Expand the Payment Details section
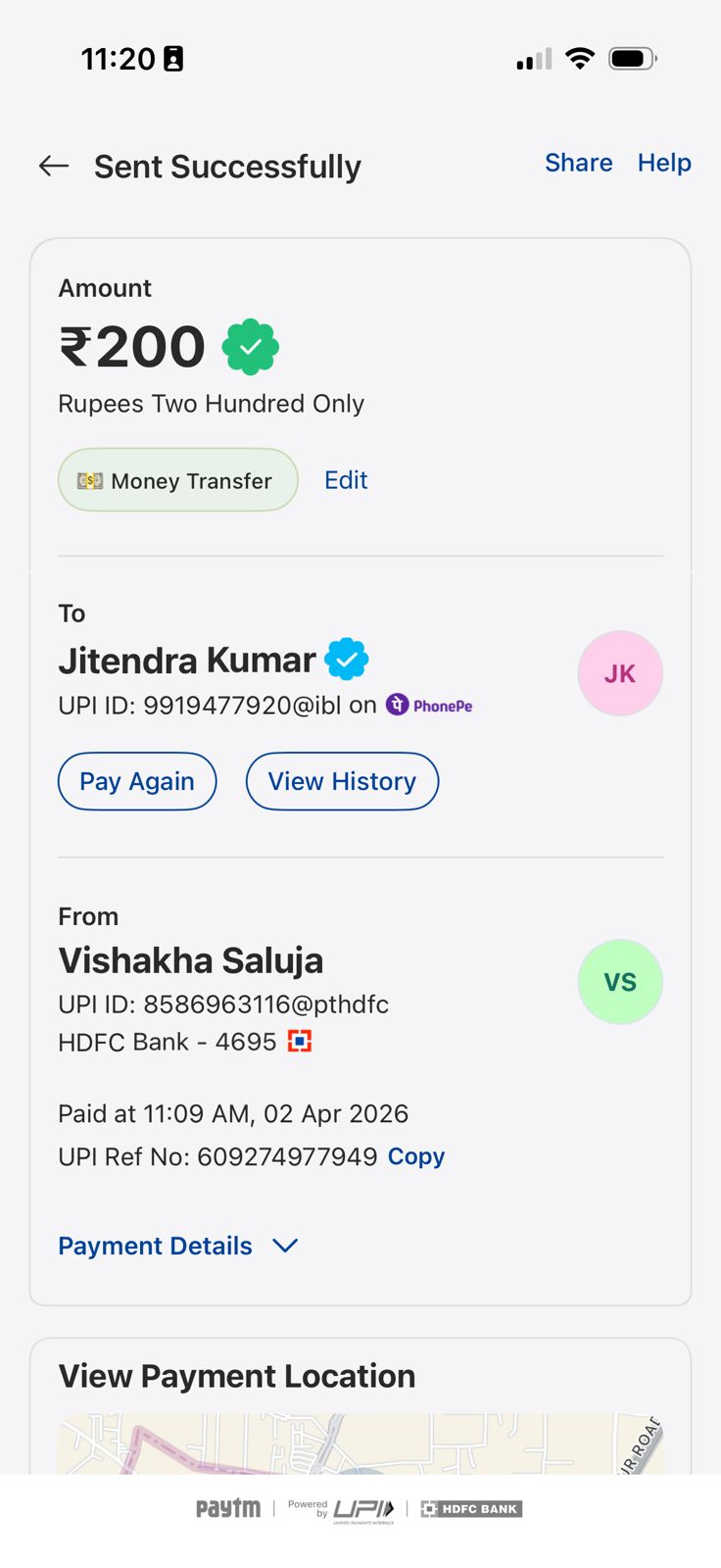721x1568 pixels. coord(156,1246)
